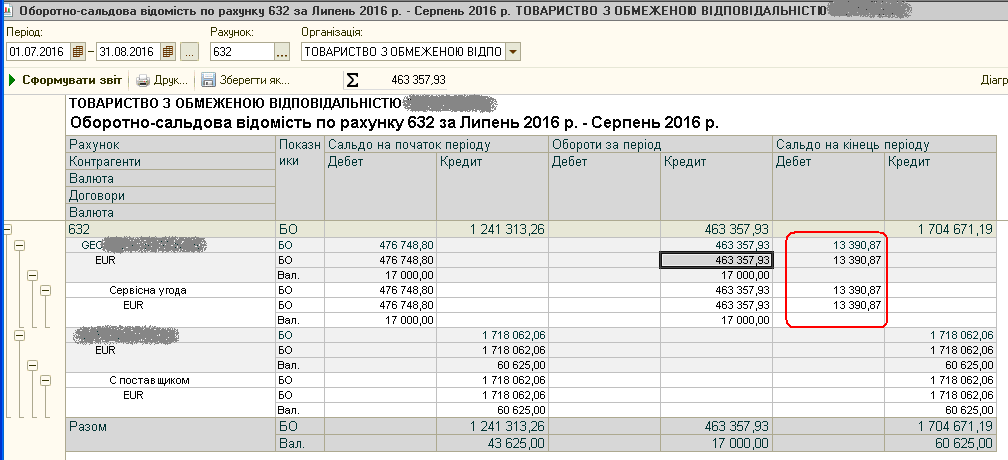Collapse the top-level 632 account group
The height and width of the screenshot is (460, 1008).
click(8, 229)
